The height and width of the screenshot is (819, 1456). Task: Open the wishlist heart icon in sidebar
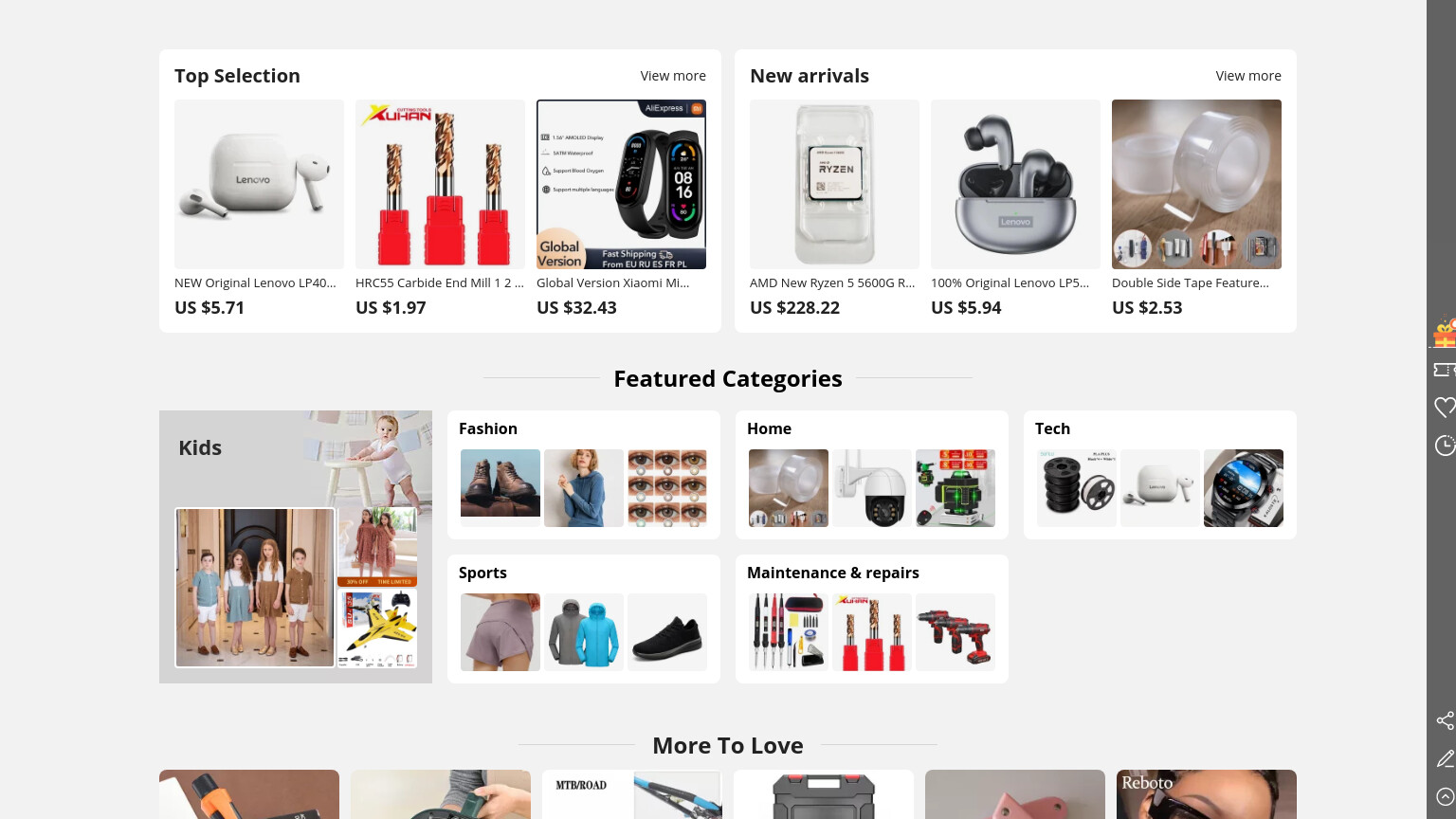pos(1445,408)
